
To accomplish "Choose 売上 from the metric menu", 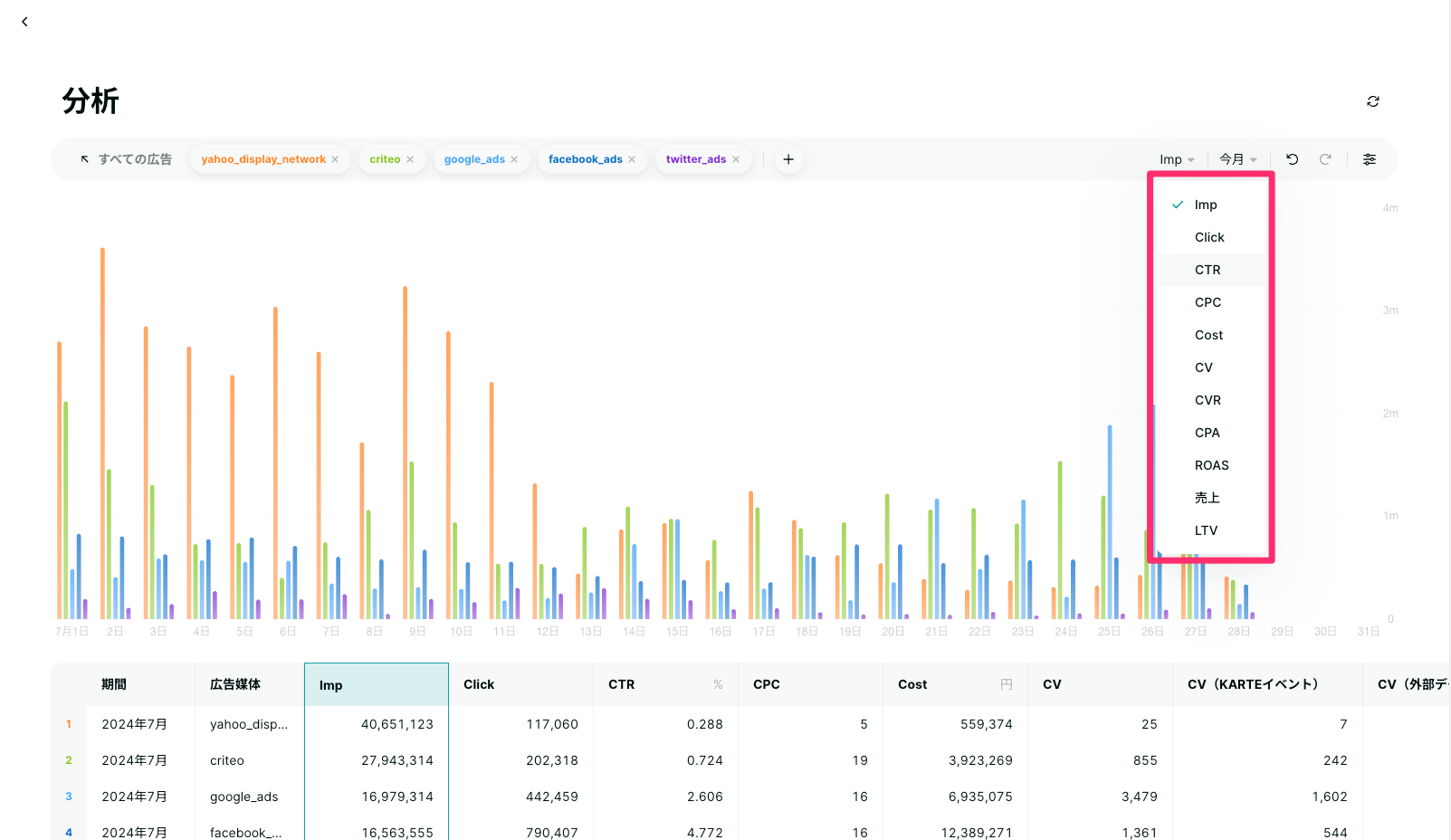I will pos(1211,498).
